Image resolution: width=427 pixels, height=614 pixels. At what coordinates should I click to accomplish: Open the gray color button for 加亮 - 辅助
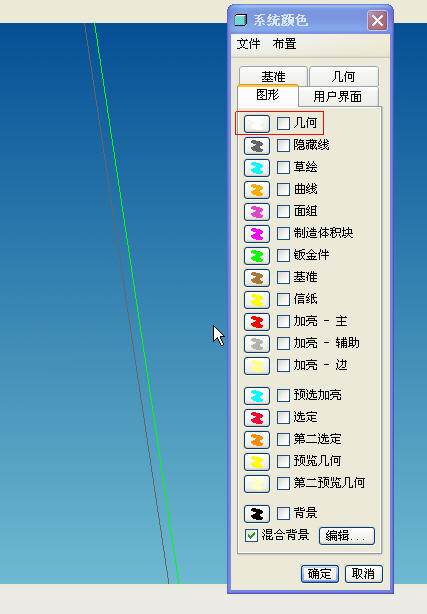pos(257,344)
